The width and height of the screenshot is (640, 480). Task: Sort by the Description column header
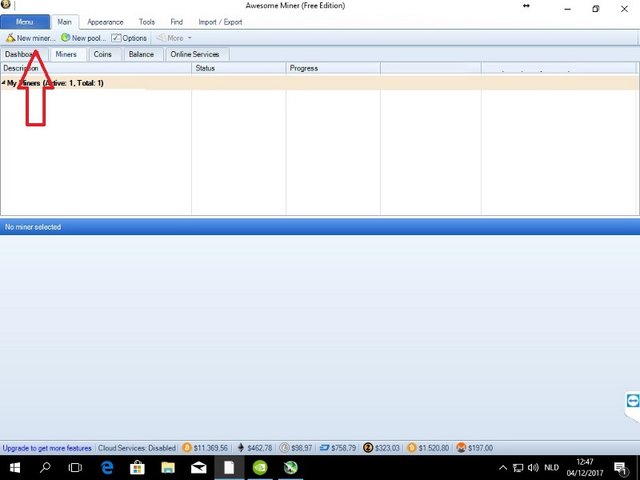tap(96, 68)
